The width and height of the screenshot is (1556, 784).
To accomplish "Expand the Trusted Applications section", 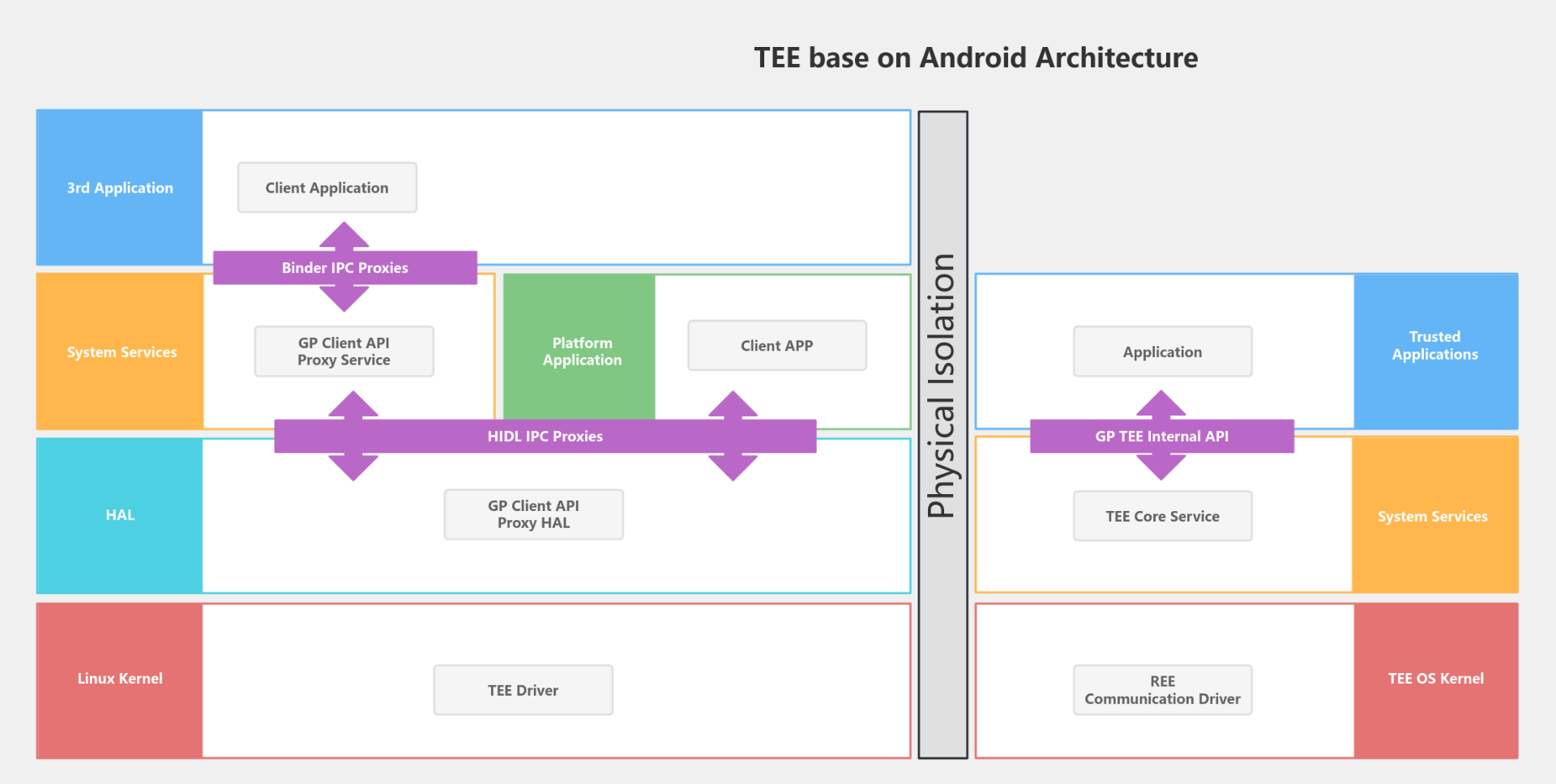I will (1434, 346).
